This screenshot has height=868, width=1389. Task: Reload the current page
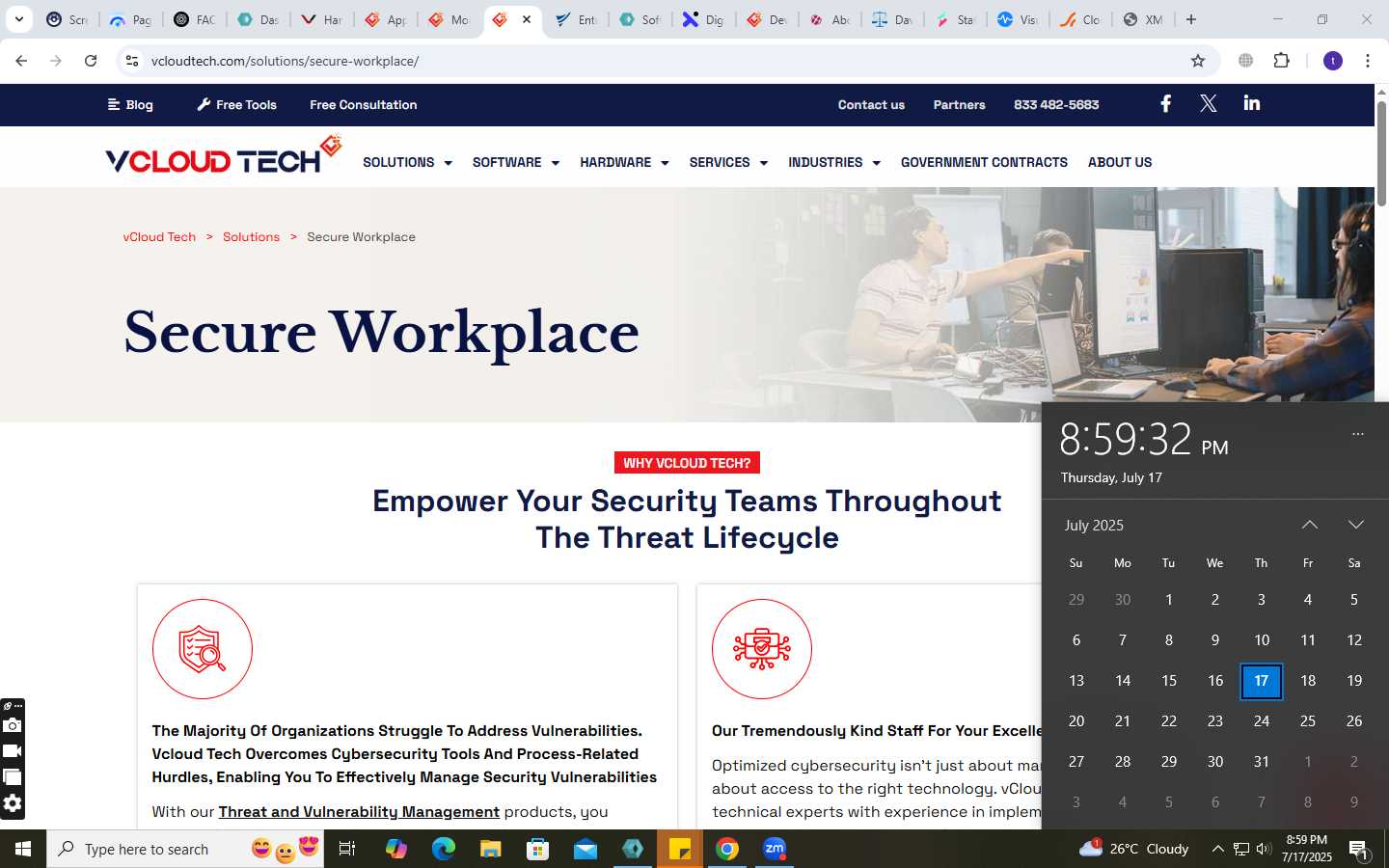pyautogui.click(x=91, y=61)
